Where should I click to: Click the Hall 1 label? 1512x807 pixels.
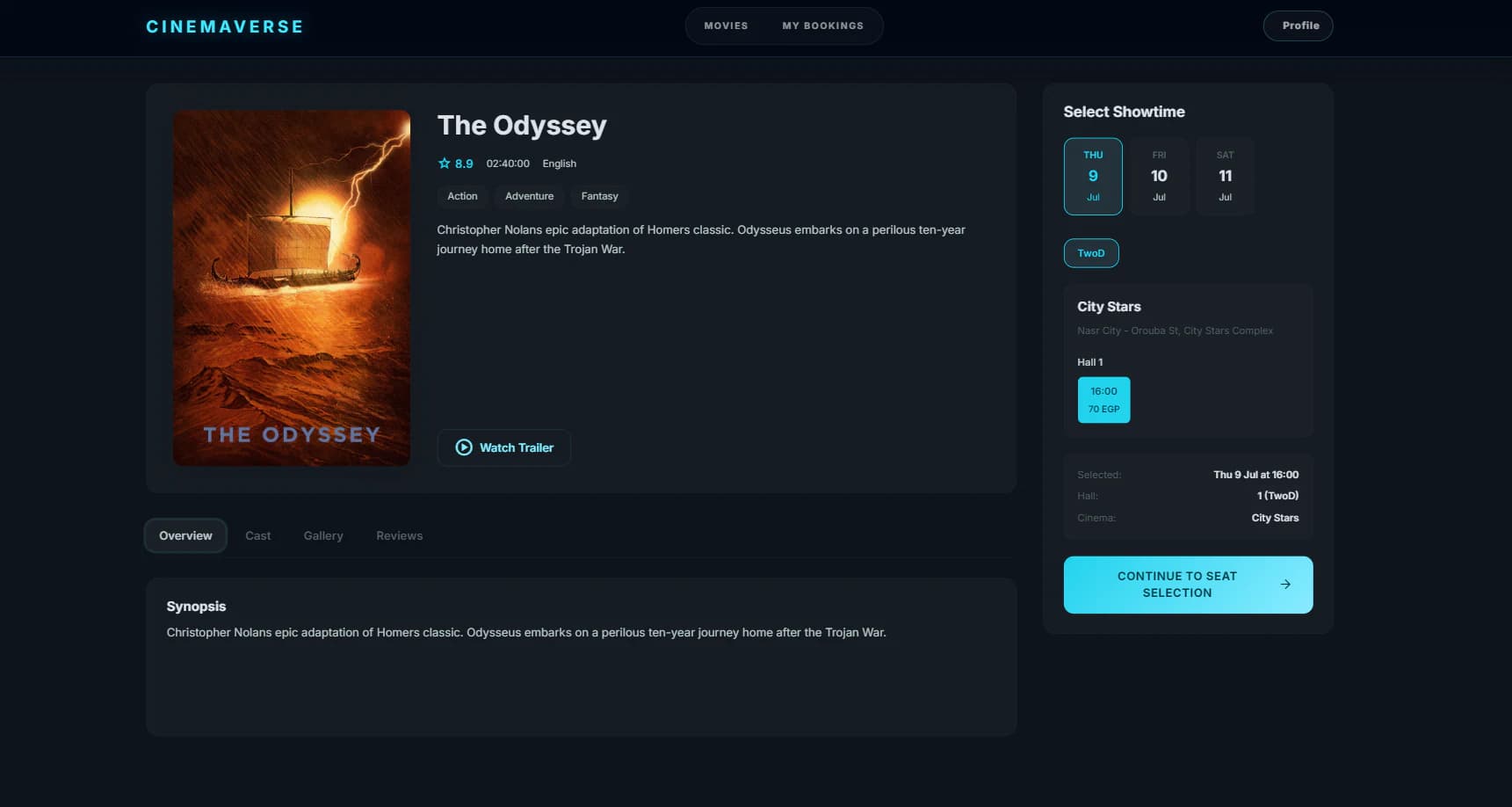pos(1089,362)
